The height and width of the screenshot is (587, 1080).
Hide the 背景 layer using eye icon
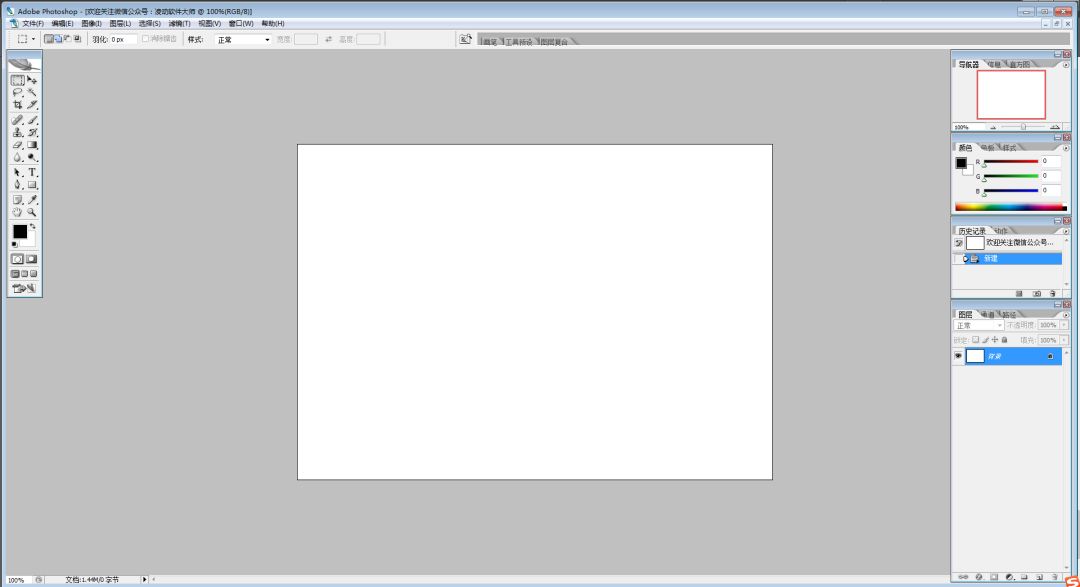958,356
